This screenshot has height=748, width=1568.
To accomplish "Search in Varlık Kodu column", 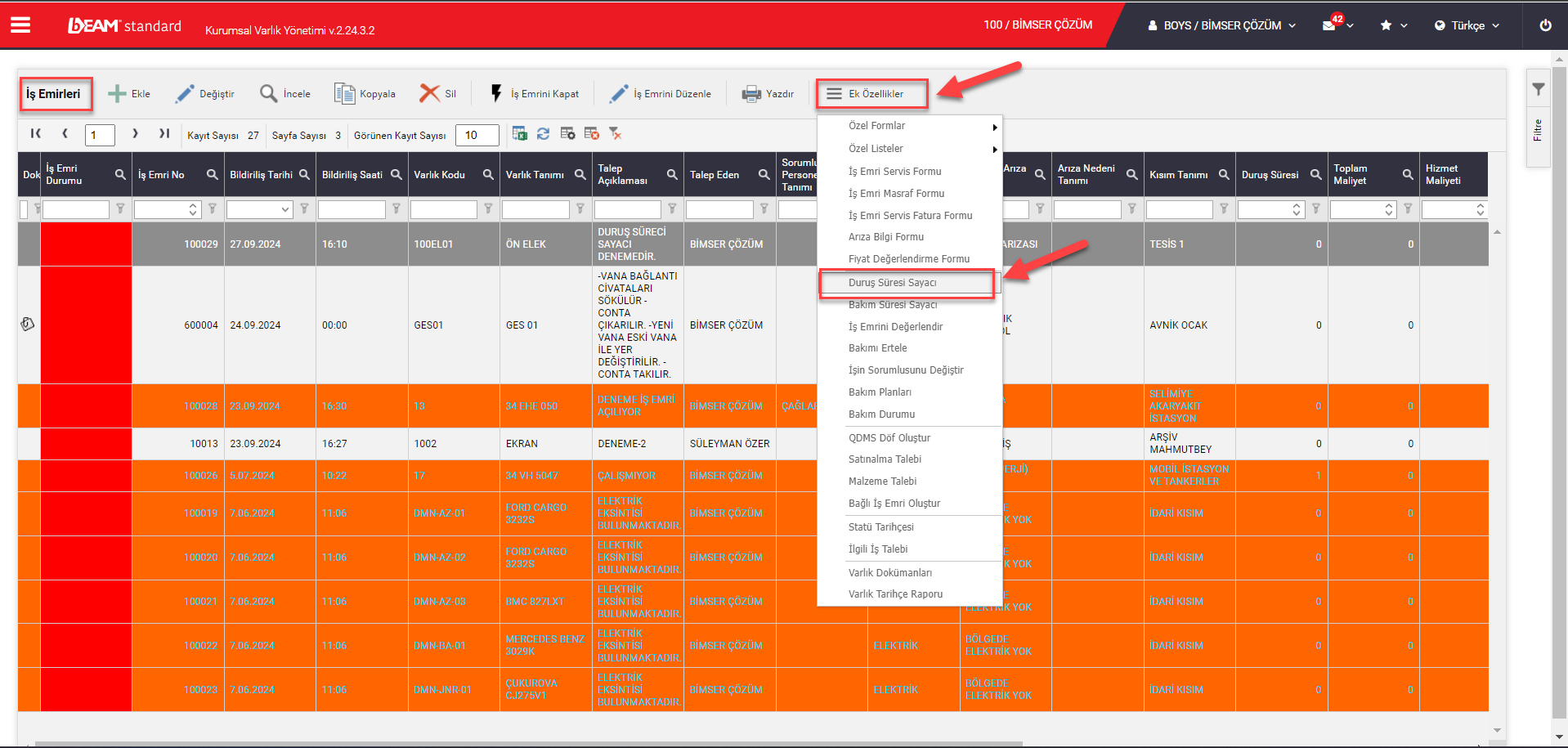I will point(488,174).
